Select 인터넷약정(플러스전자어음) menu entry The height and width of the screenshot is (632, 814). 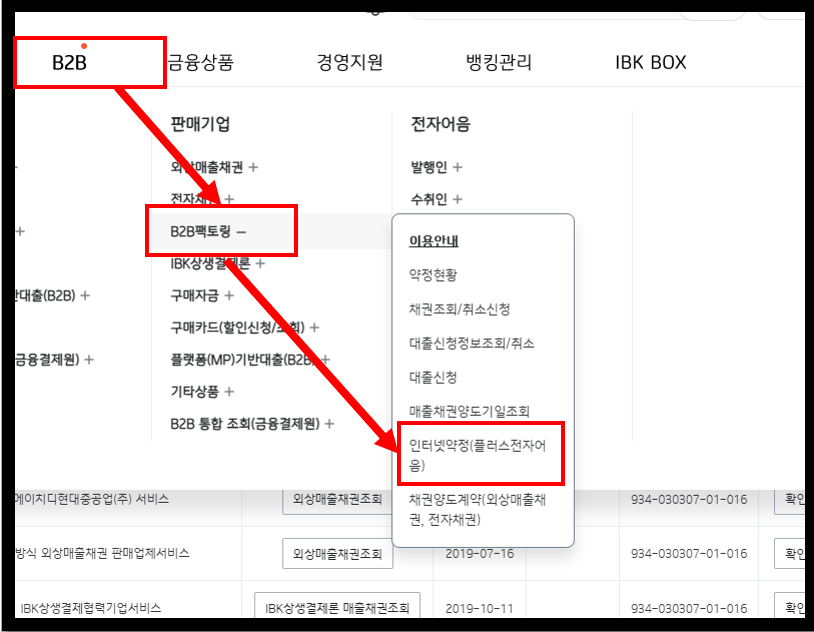(480, 455)
